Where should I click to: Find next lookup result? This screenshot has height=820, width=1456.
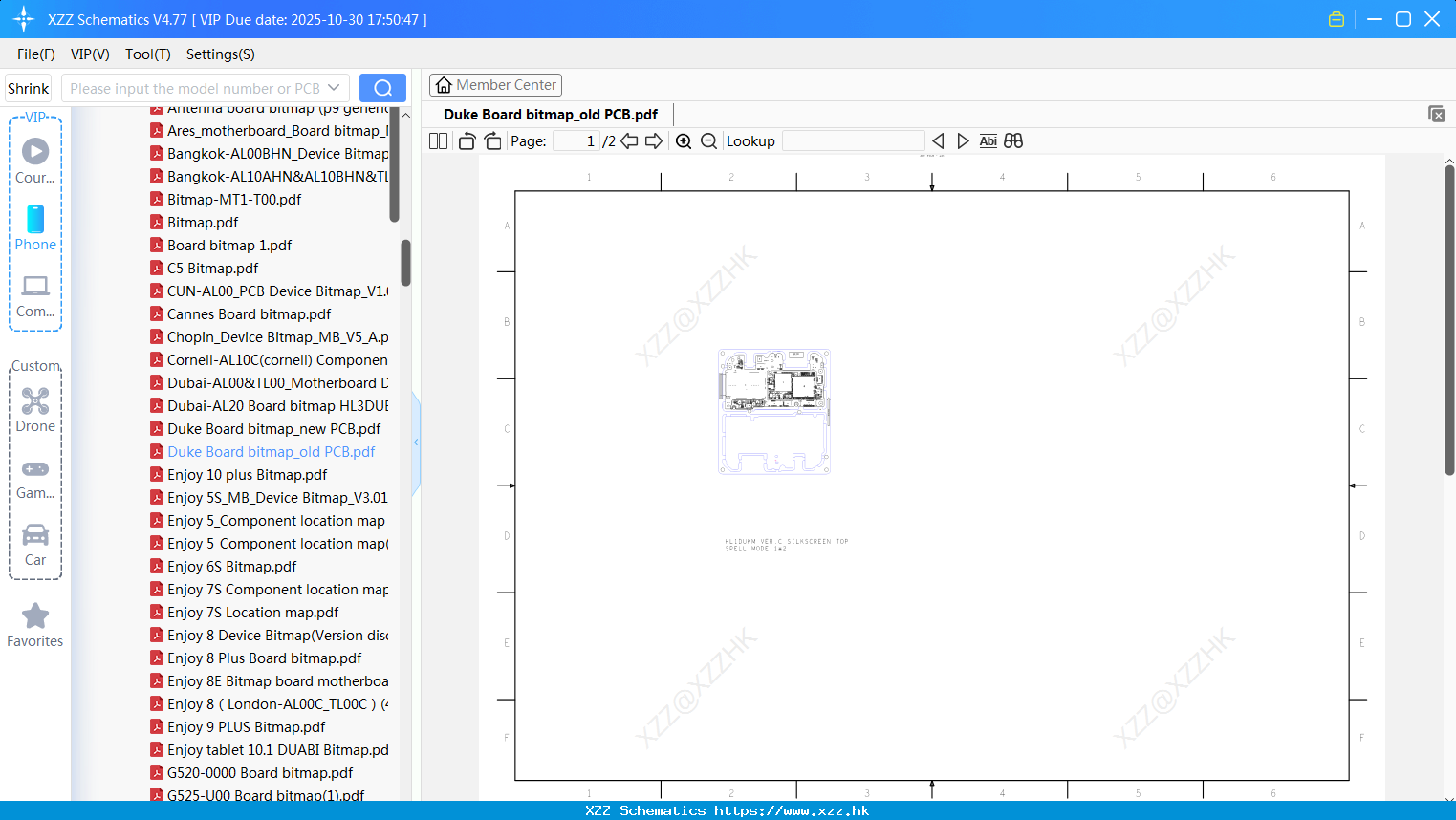[963, 140]
